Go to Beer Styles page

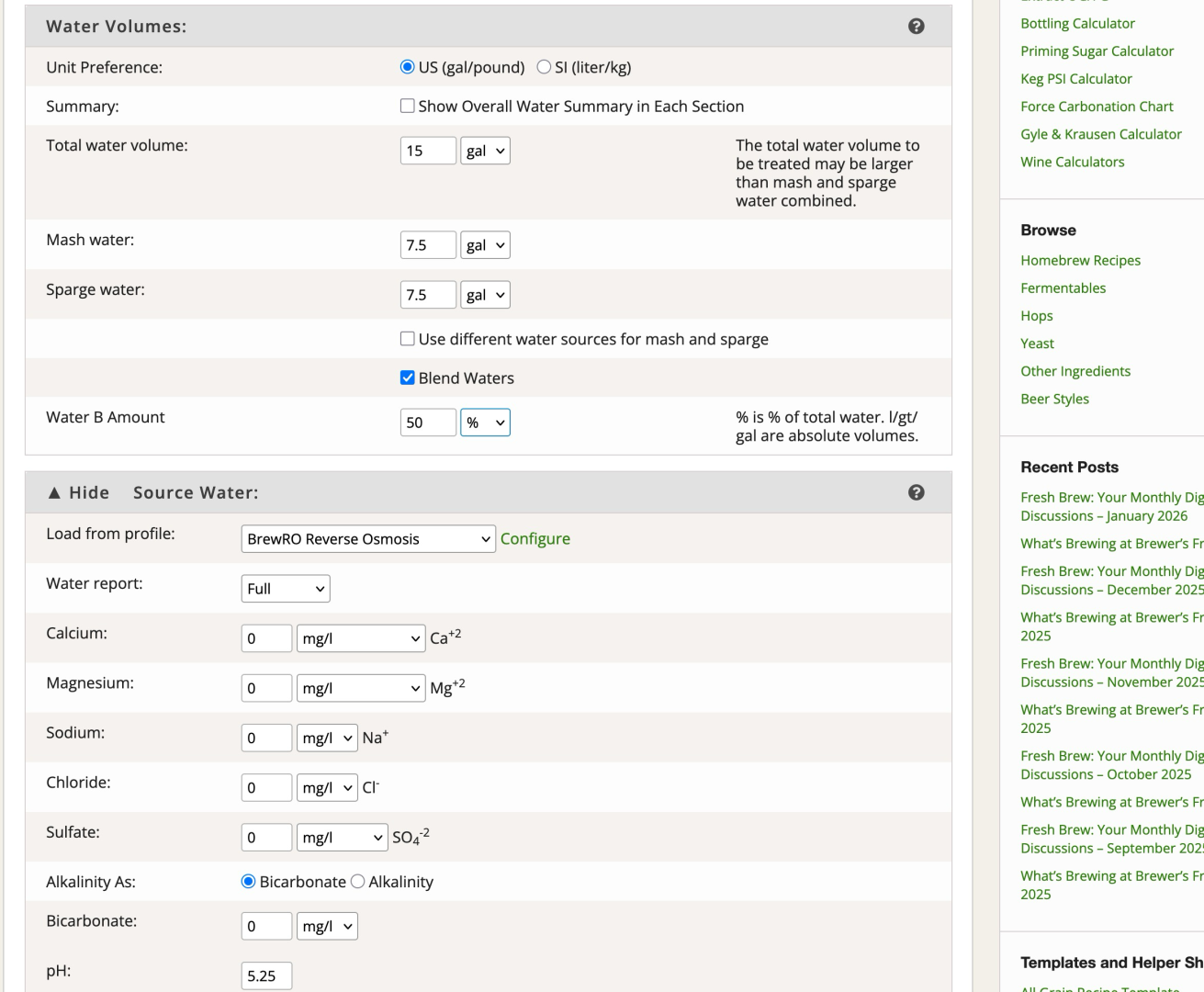click(1054, 399)
